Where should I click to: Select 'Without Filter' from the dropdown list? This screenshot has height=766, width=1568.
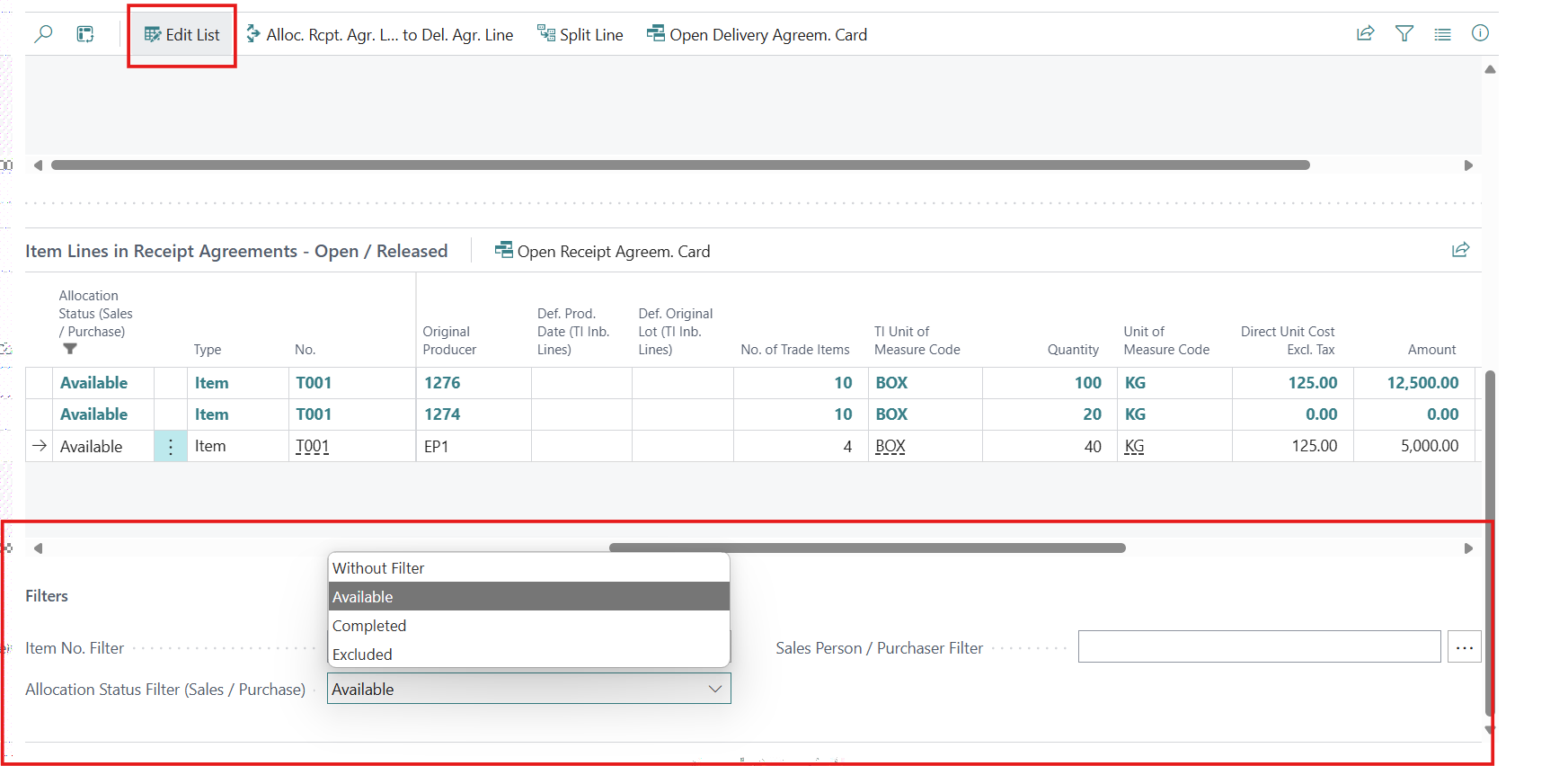pyautogui.click(x=528, y=568)
